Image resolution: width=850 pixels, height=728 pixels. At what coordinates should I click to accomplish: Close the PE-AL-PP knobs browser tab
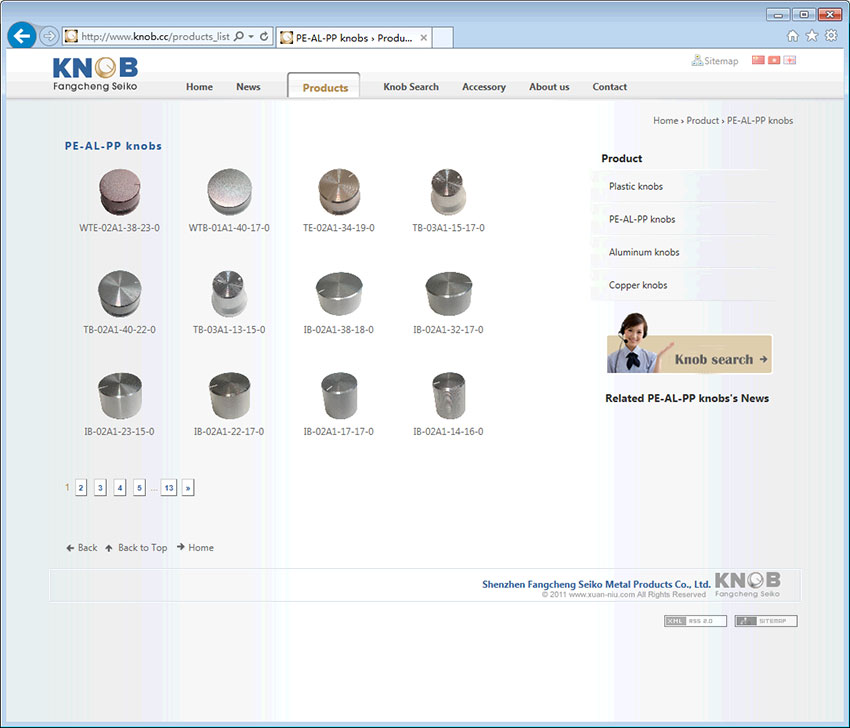[x=424, y=38]
